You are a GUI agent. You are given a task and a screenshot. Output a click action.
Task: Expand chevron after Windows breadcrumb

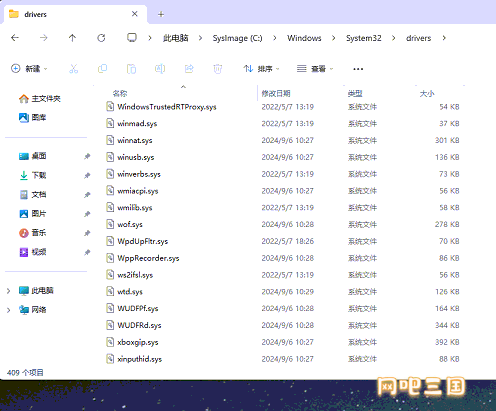[334, 38]
